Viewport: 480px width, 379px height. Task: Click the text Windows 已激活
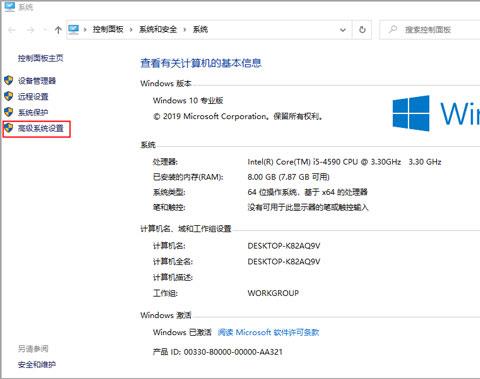[x=182, y=332]
